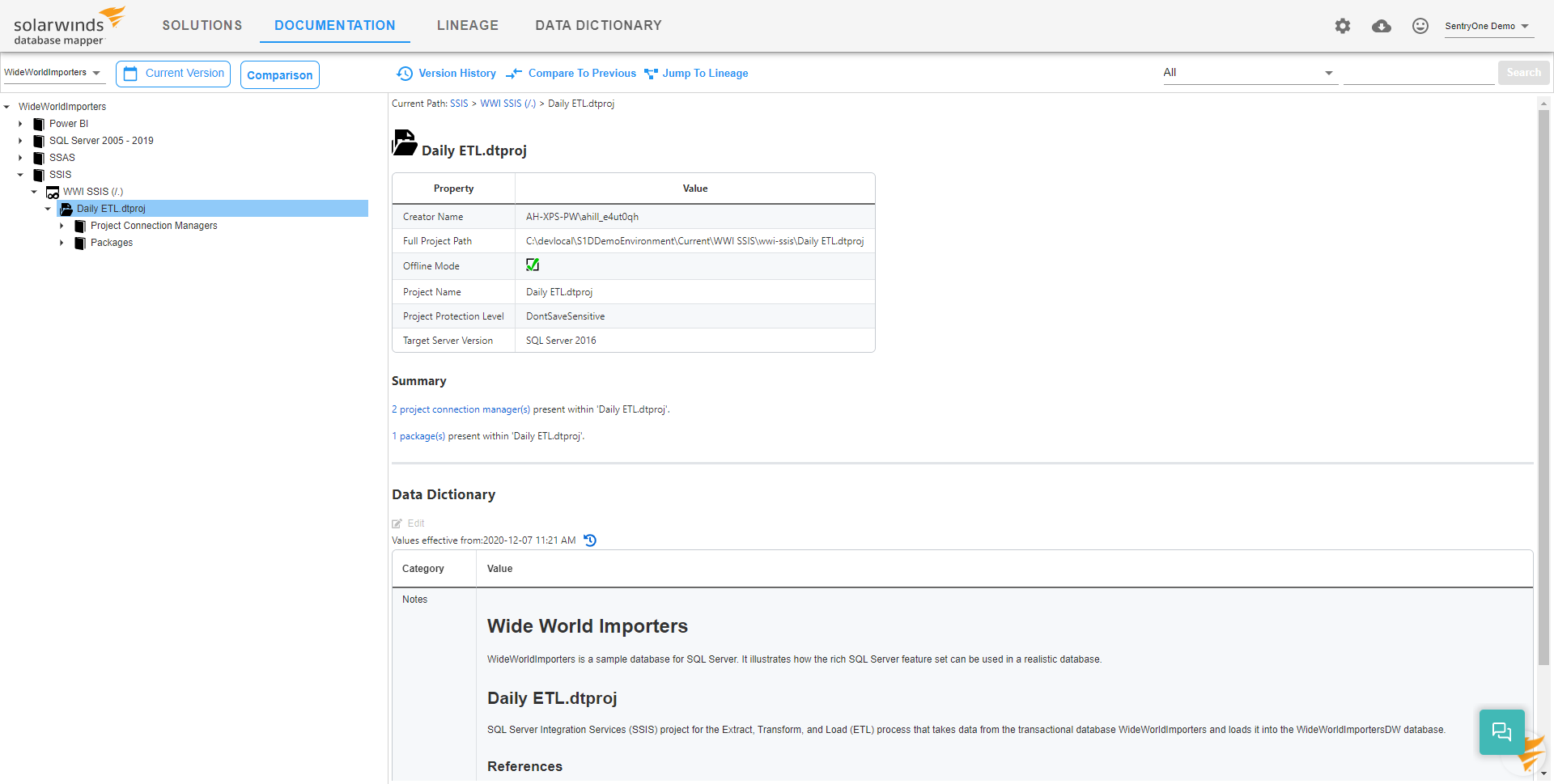1554x784 pixels.
Task: Open the 2 project connection manager(s) link
Action: (x=461, y=409)
